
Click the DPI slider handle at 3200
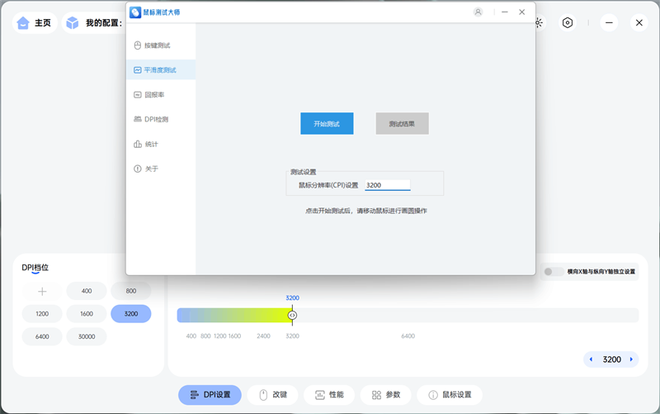[292, 315]
